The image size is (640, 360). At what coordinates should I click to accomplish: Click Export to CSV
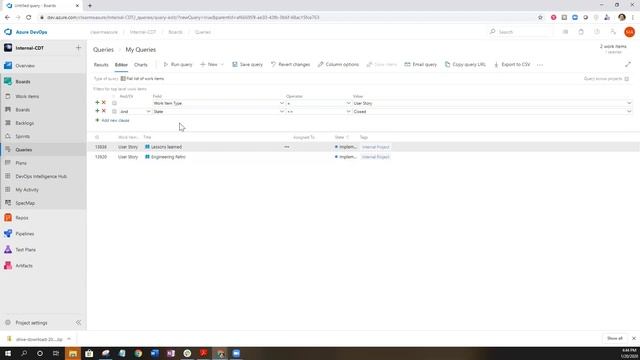point(512,64)
